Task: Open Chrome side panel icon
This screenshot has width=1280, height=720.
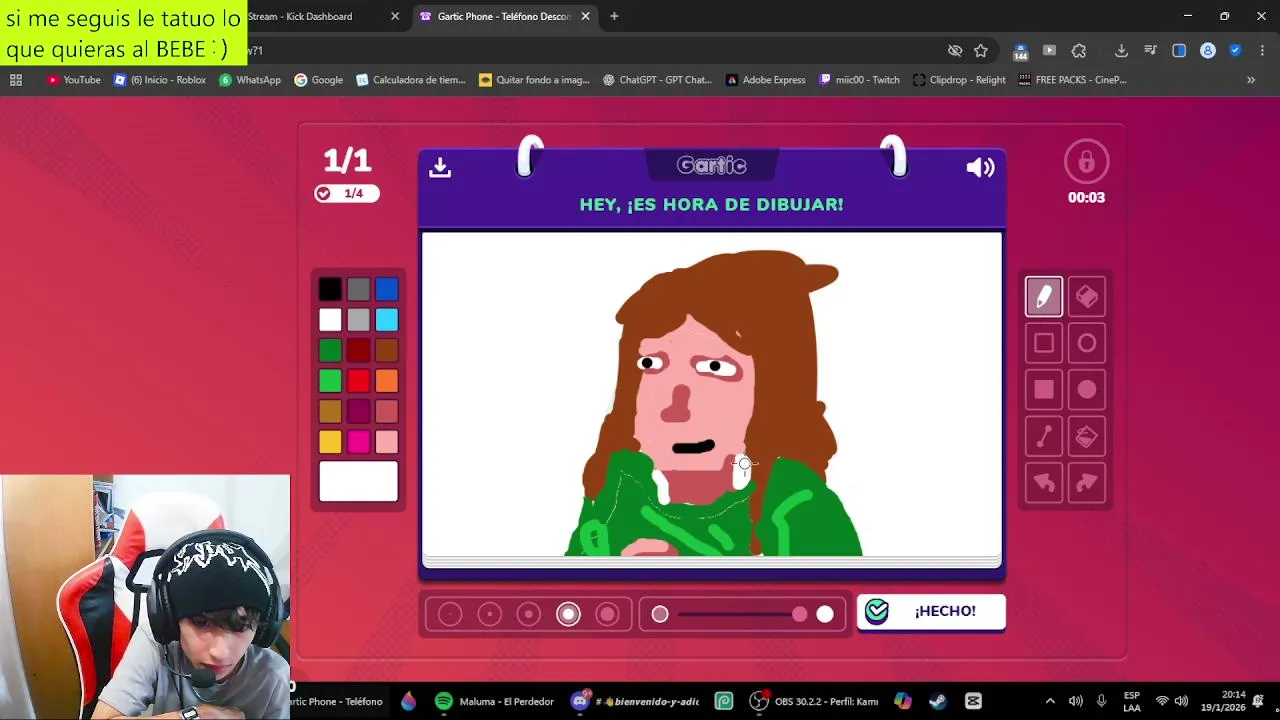Action: click(x=1179, y=50)
